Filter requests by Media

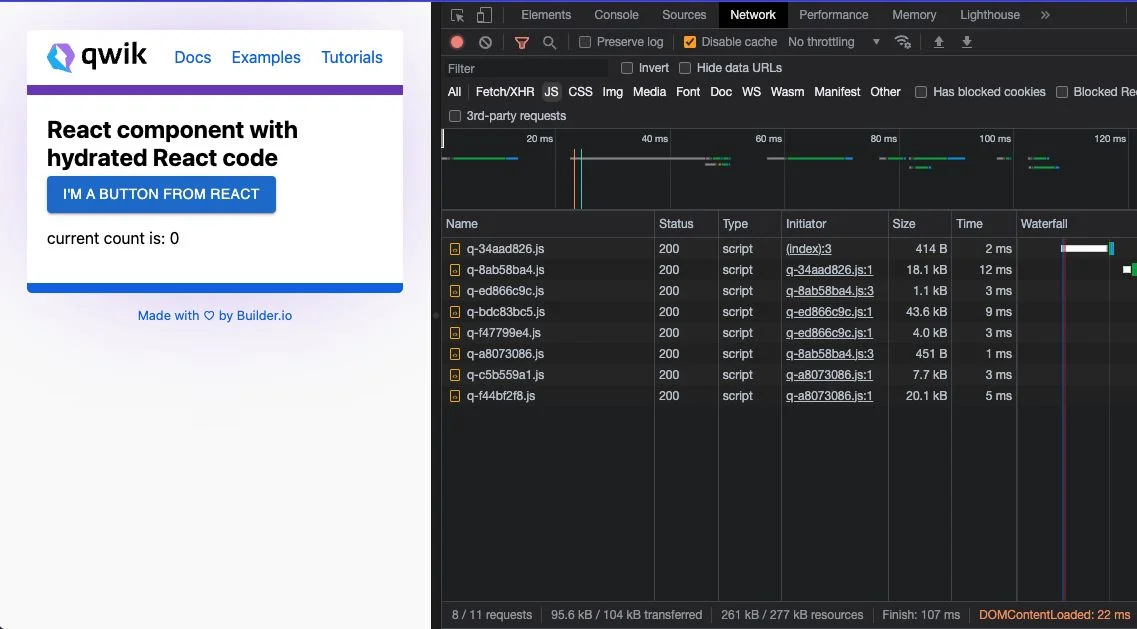(649, 92)
